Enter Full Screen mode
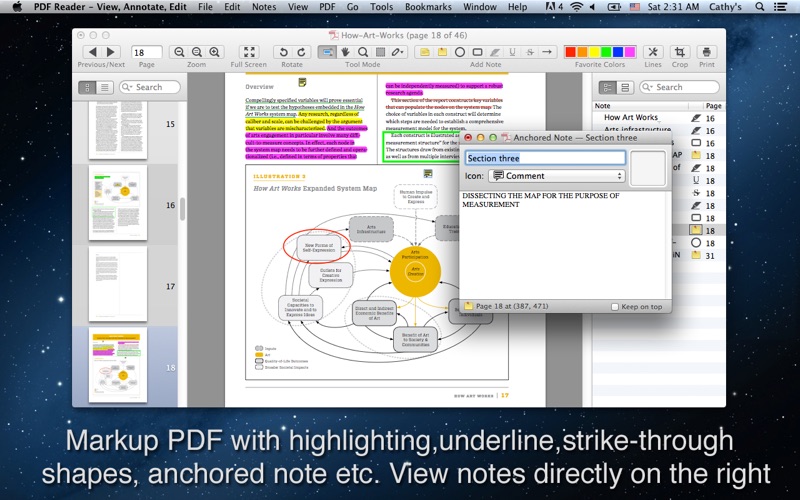Viewport: 800px width, 500px height. pyautogui.click(x=249, y=52)
